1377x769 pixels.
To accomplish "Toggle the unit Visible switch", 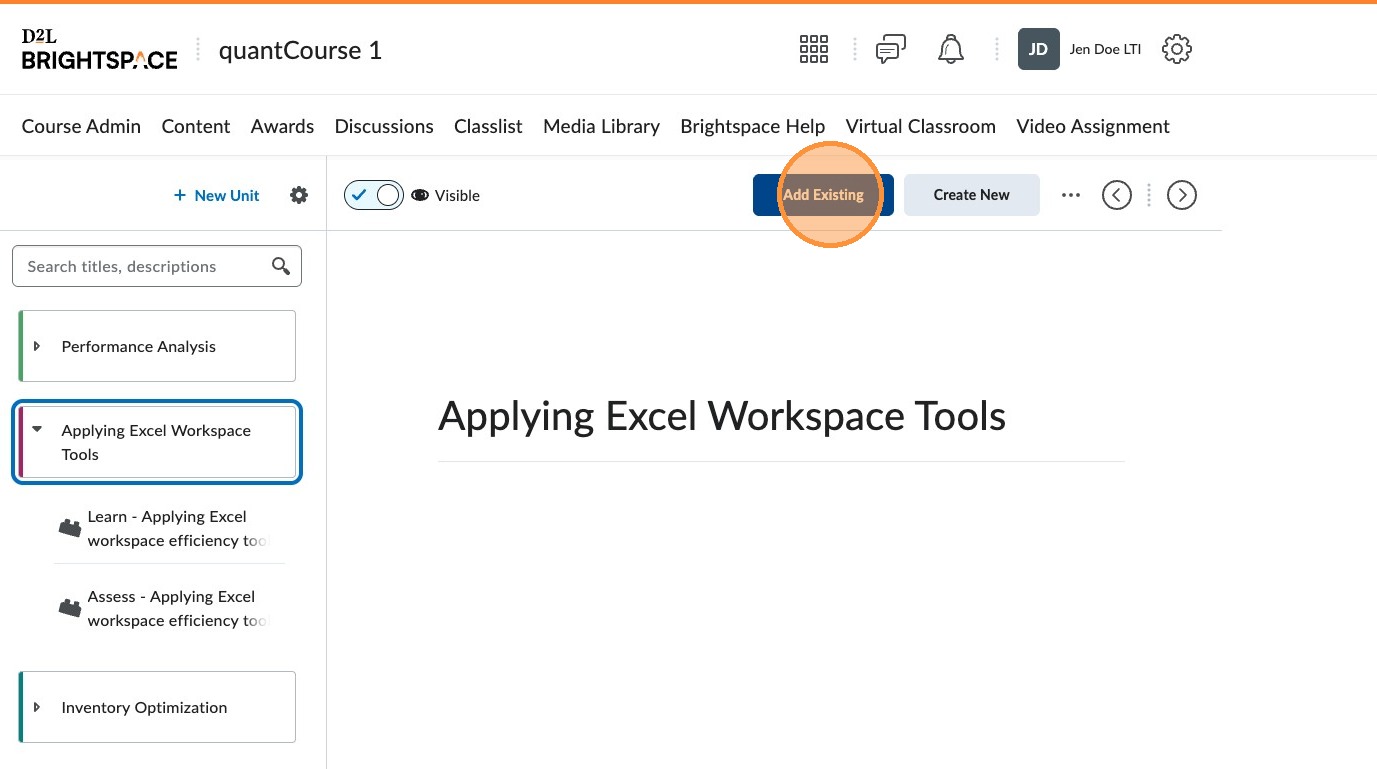I will (374, 195).
